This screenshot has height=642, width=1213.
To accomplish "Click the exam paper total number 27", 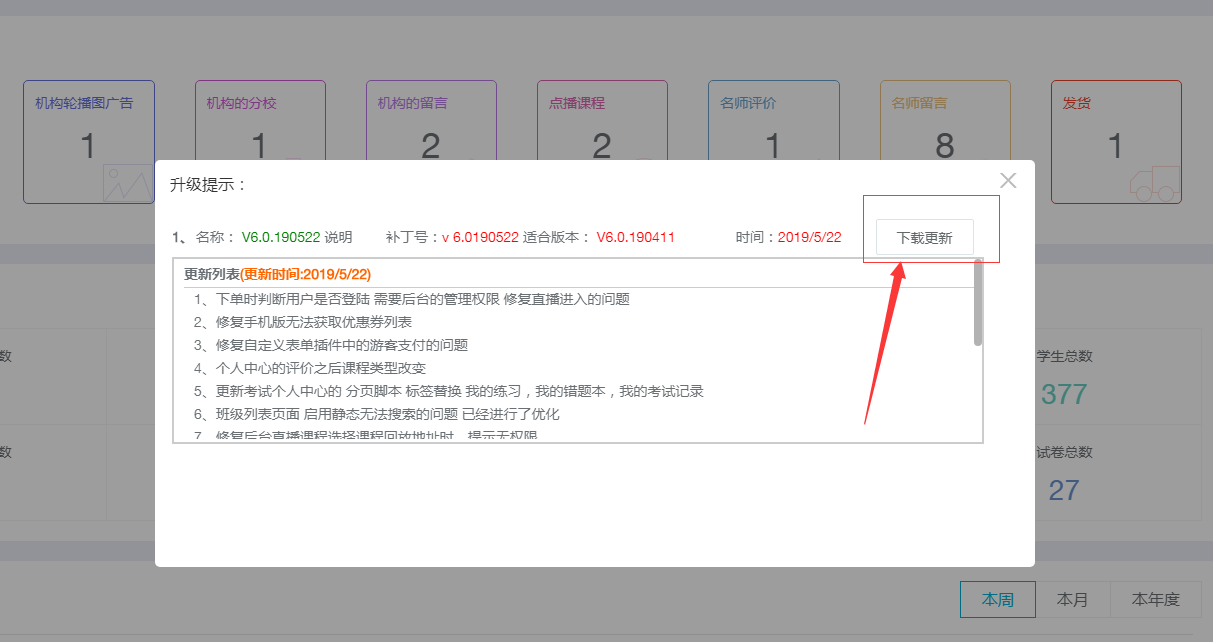I will pyautogui.click(x=1066, y=490).
